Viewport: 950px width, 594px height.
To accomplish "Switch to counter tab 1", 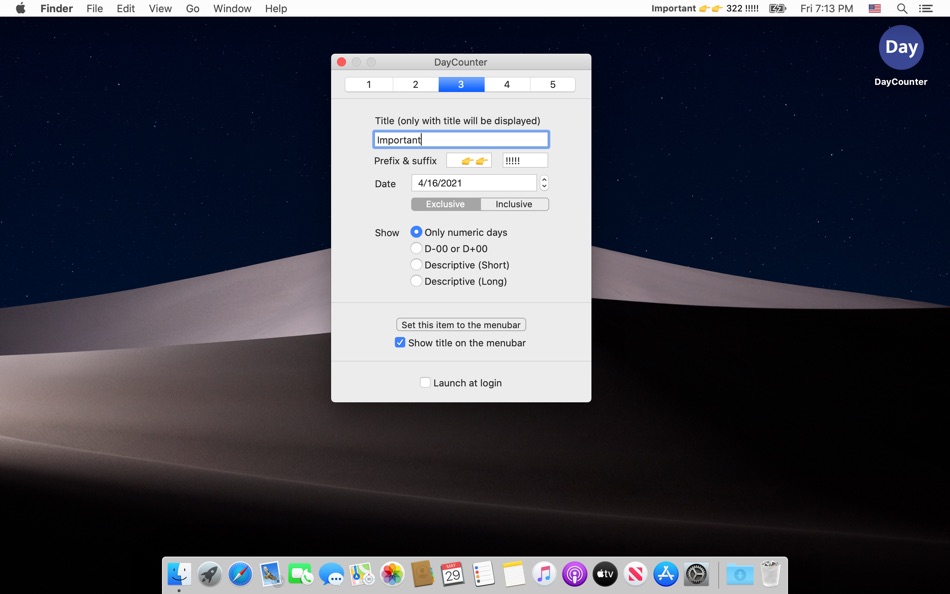I will 369,84.
